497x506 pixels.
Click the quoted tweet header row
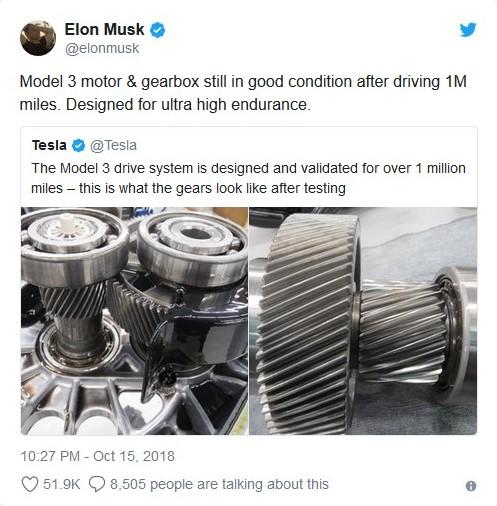84,146
